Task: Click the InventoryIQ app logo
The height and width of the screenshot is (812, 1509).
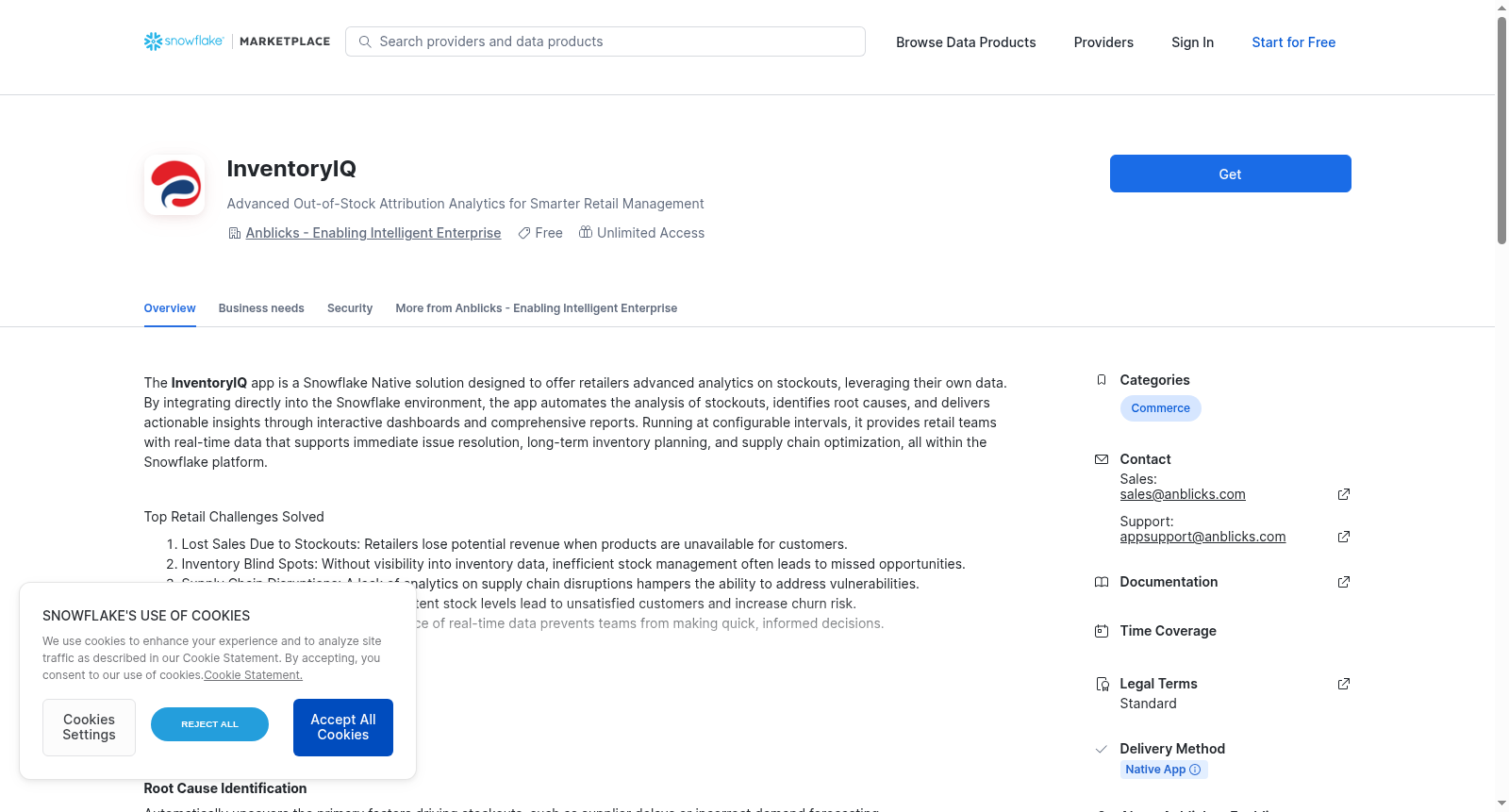Action: pos(174,185)
